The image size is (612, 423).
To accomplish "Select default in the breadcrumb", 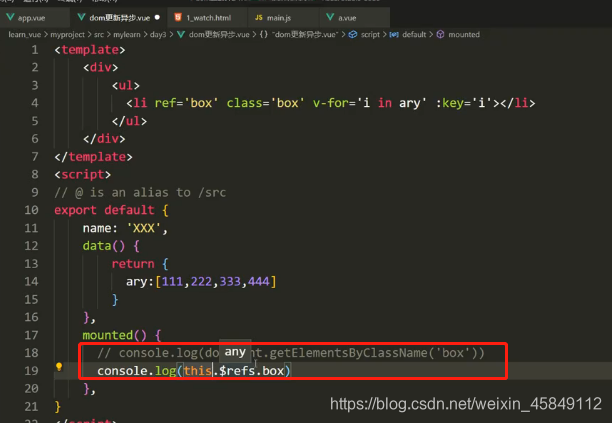I will point(414,35).
